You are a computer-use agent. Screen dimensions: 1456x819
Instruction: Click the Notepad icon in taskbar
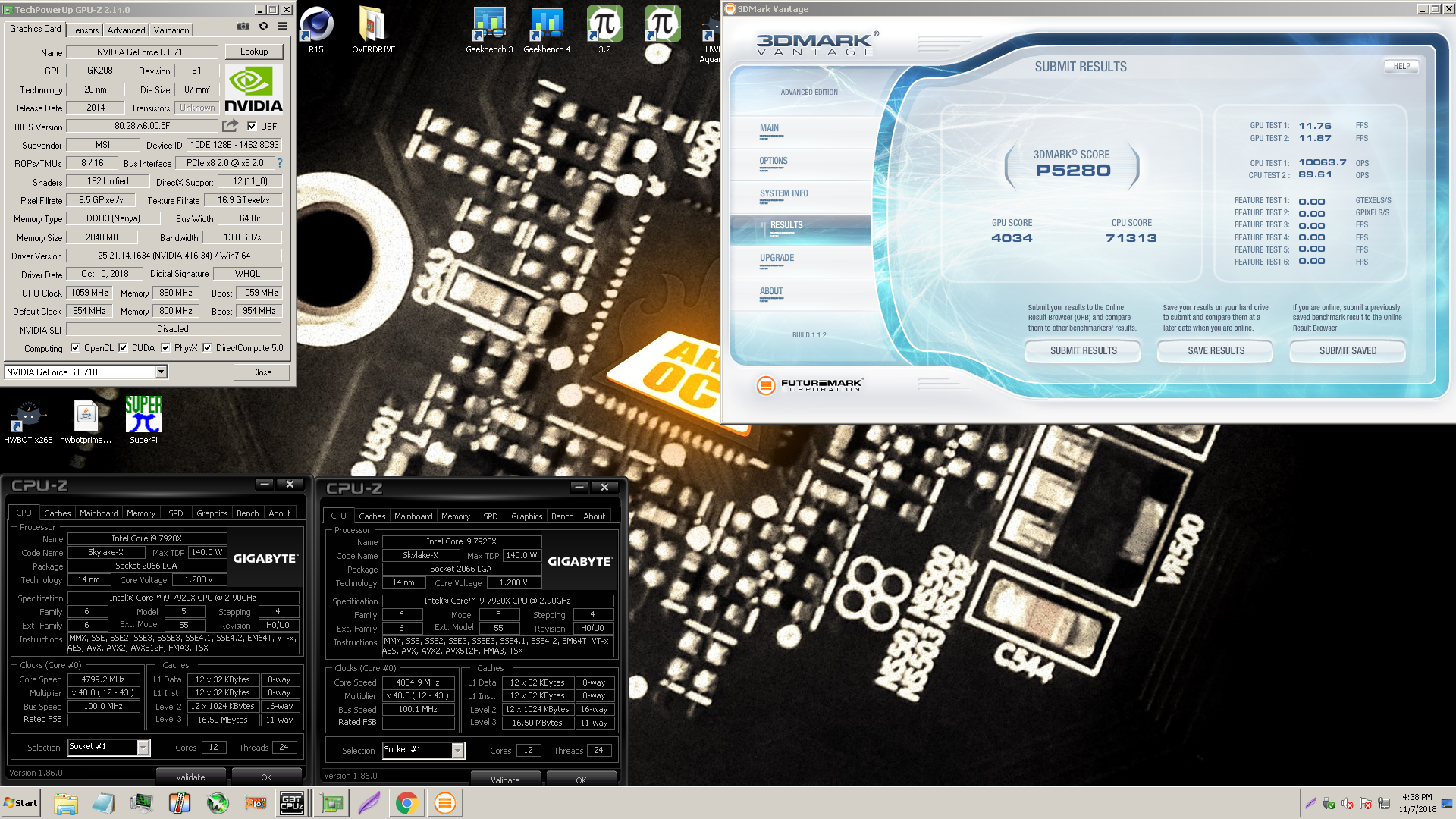point(104,803)
